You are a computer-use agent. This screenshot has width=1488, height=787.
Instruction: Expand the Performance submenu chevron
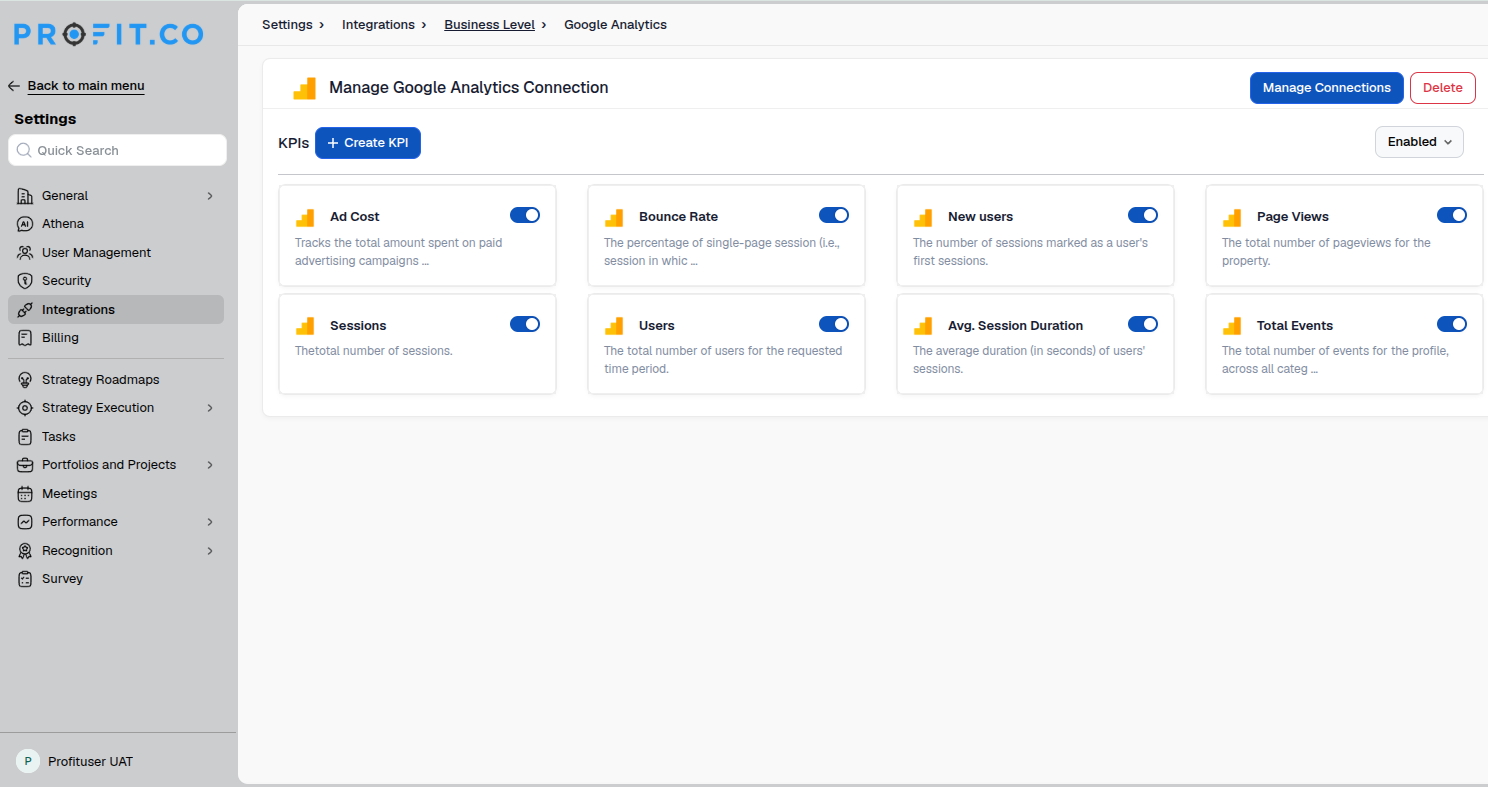(x=210, y=522)
